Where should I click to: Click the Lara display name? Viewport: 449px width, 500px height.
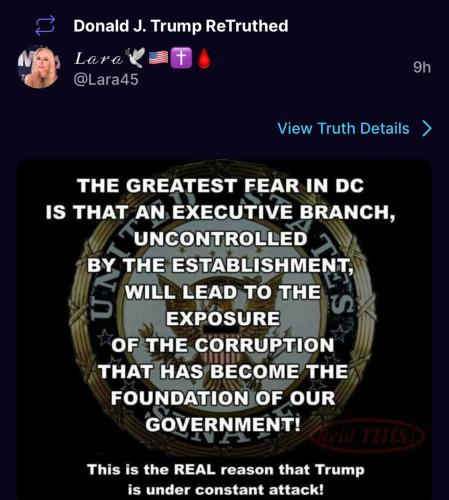[x=98, y=59]
